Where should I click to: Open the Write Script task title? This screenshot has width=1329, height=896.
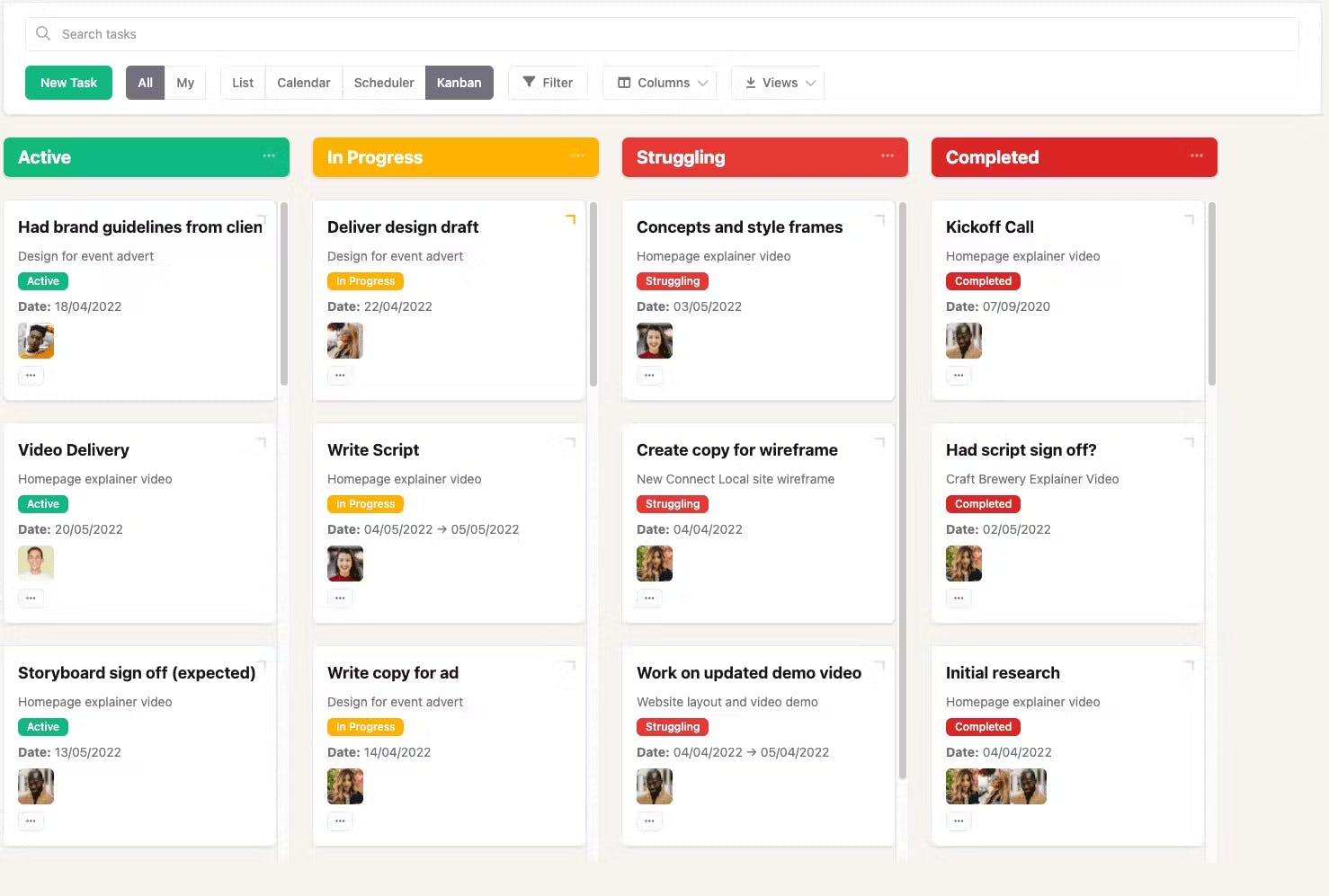coord(373,450)
